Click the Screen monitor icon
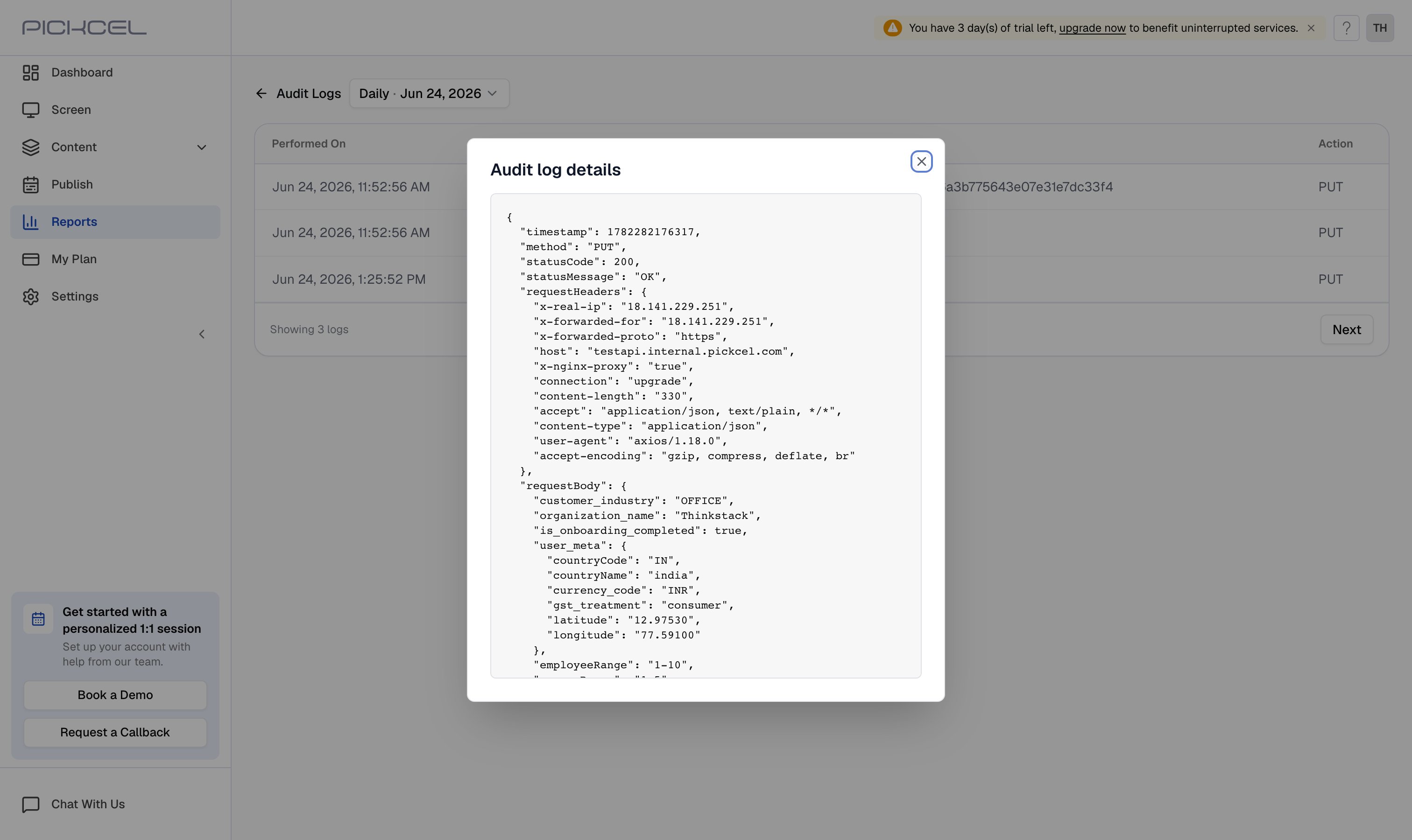This screenshot has height=840, width=1412. pyautogui.click(x=31, y=110)
